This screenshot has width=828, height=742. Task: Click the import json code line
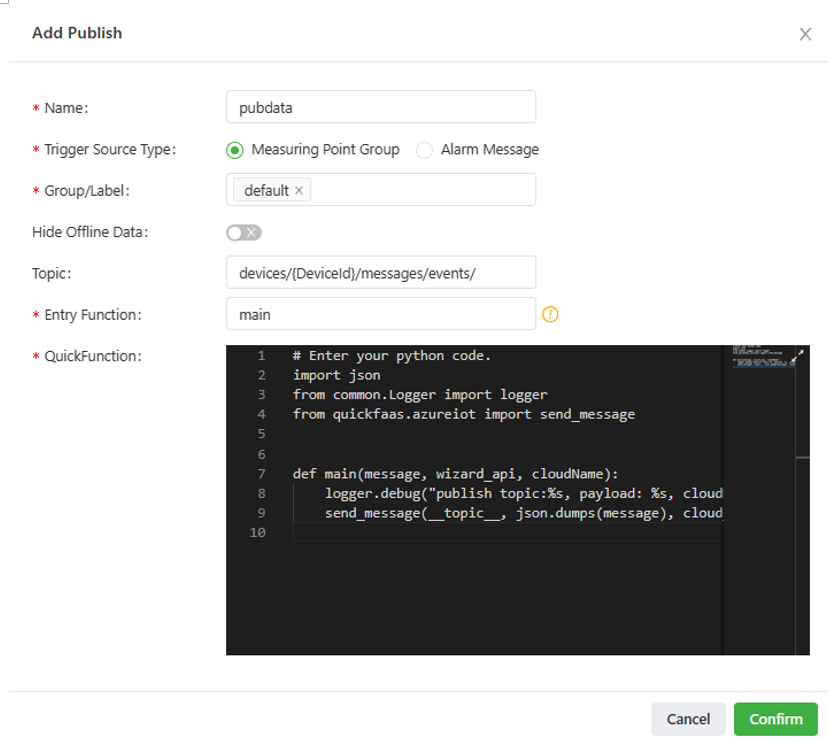point(336,375)
